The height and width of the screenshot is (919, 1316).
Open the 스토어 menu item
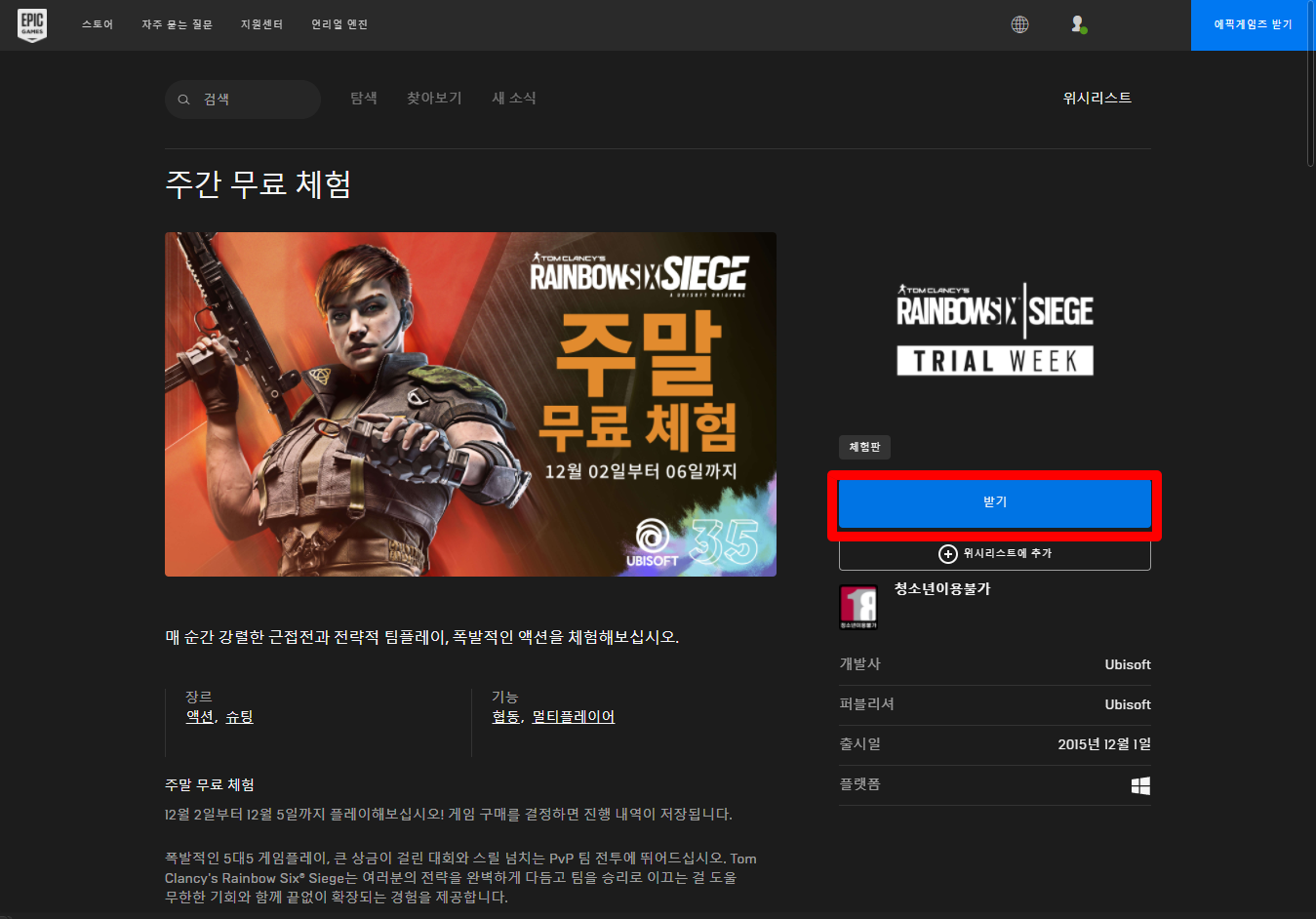(x=98, y=24)
